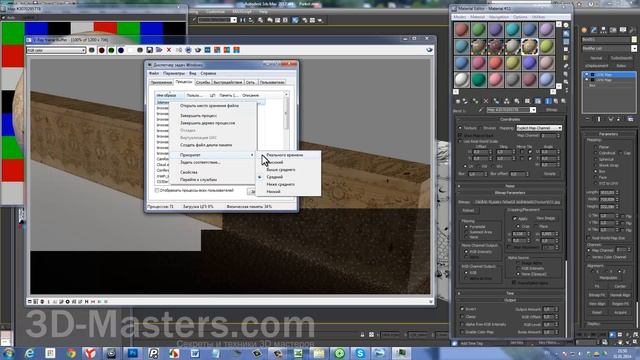Click eyedropper pick material icon

[481, 110]
